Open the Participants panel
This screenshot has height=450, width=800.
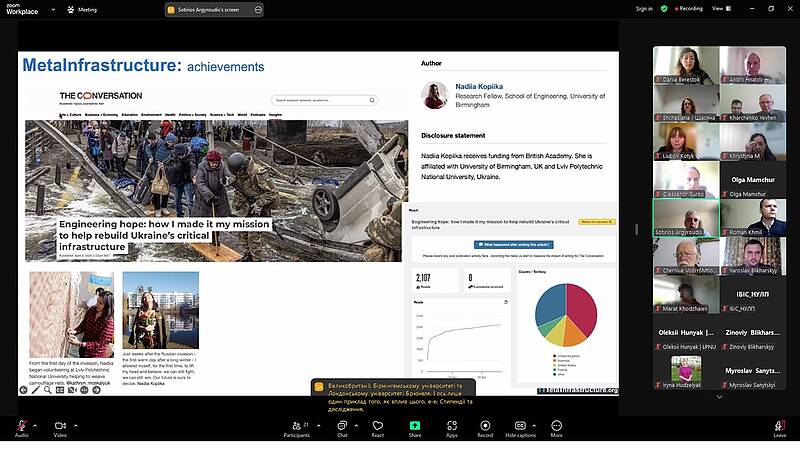(297, 428)
